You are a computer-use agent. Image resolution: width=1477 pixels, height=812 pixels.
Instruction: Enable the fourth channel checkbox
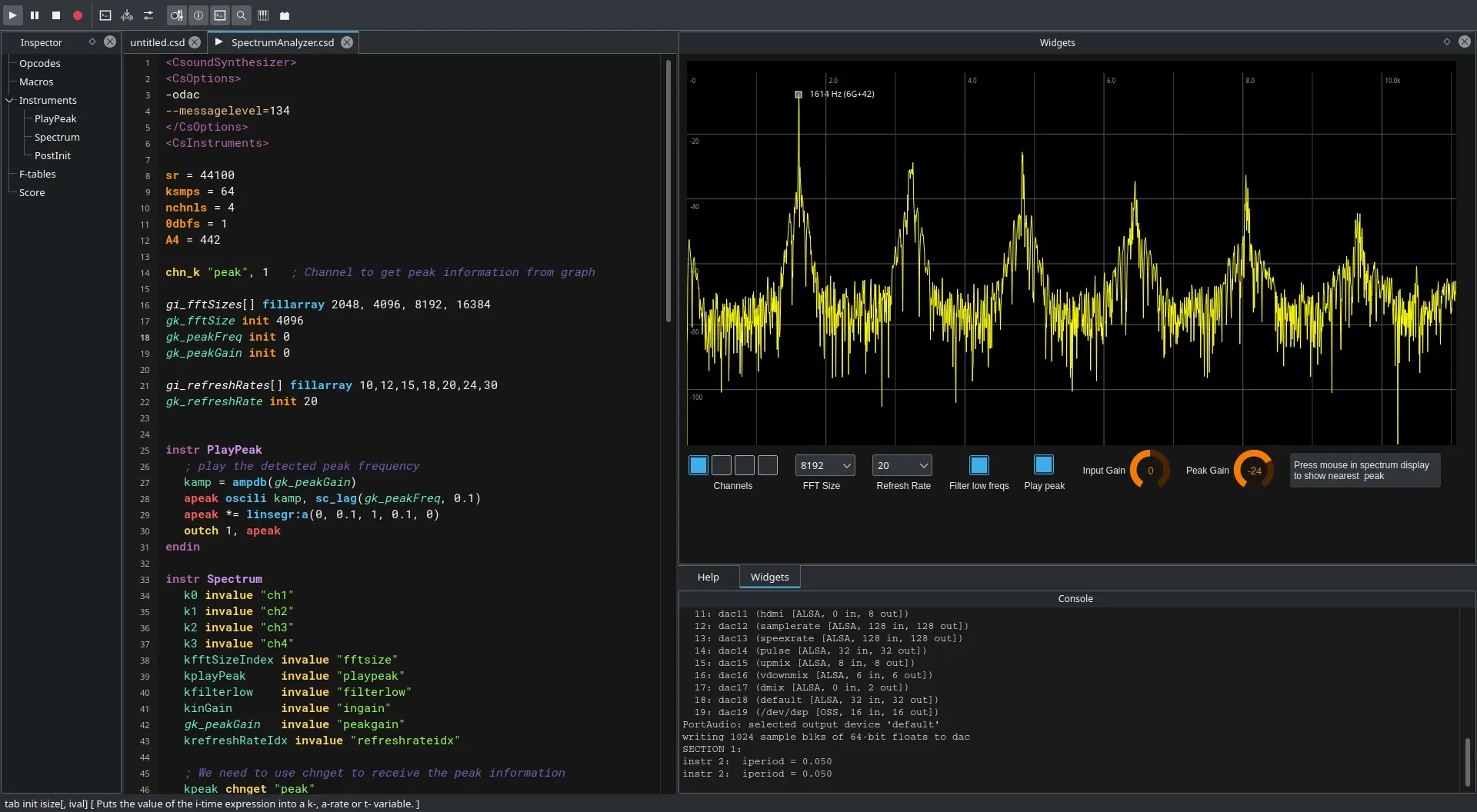tap(768, 465)
